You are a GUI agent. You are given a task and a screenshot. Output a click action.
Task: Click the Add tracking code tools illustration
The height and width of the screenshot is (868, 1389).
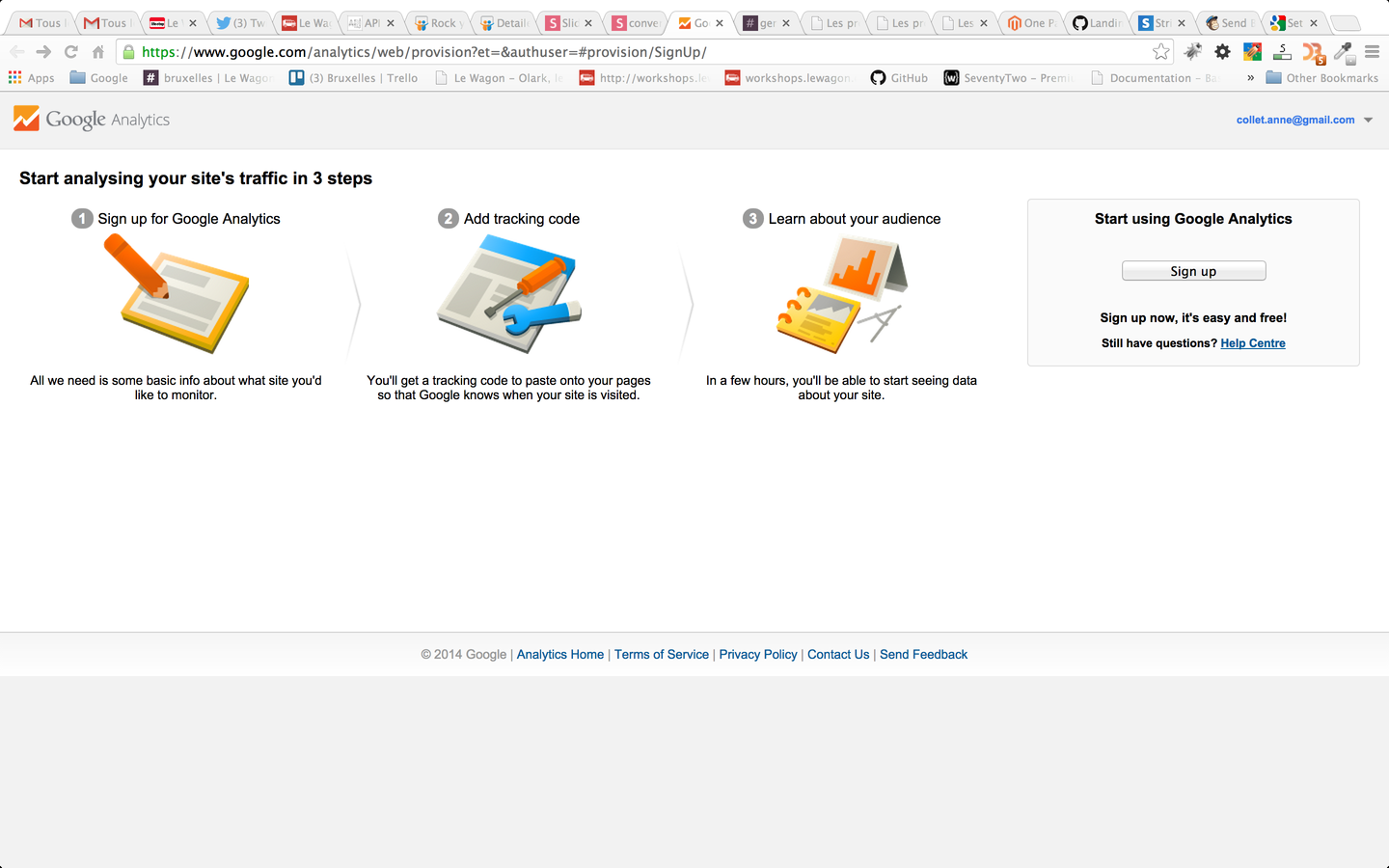[x=508, y=294]
